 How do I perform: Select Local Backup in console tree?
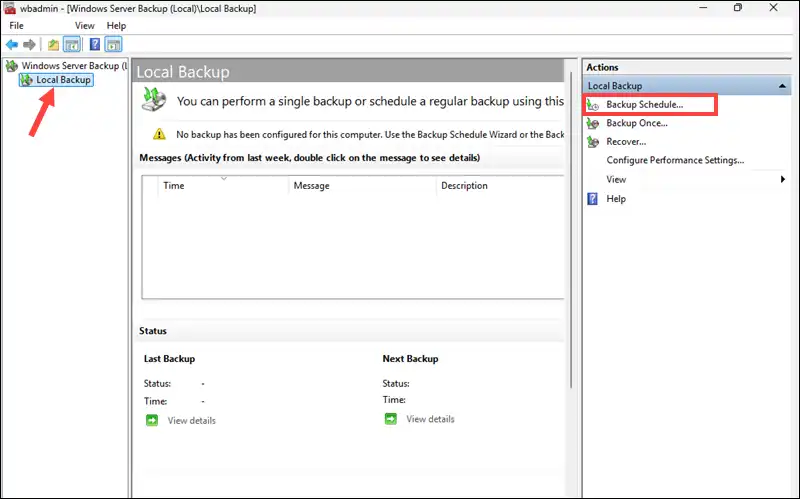[63, 80]
